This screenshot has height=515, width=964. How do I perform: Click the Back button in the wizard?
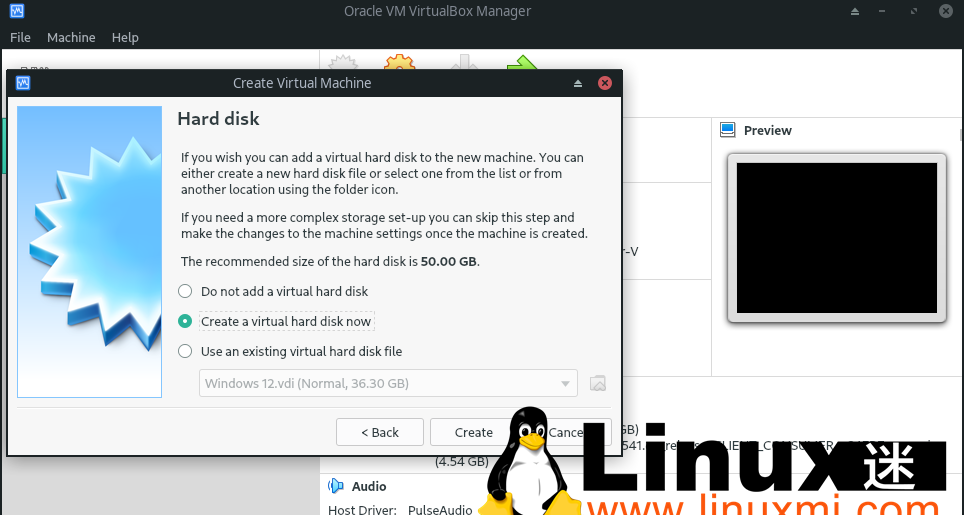click(379, 432)
